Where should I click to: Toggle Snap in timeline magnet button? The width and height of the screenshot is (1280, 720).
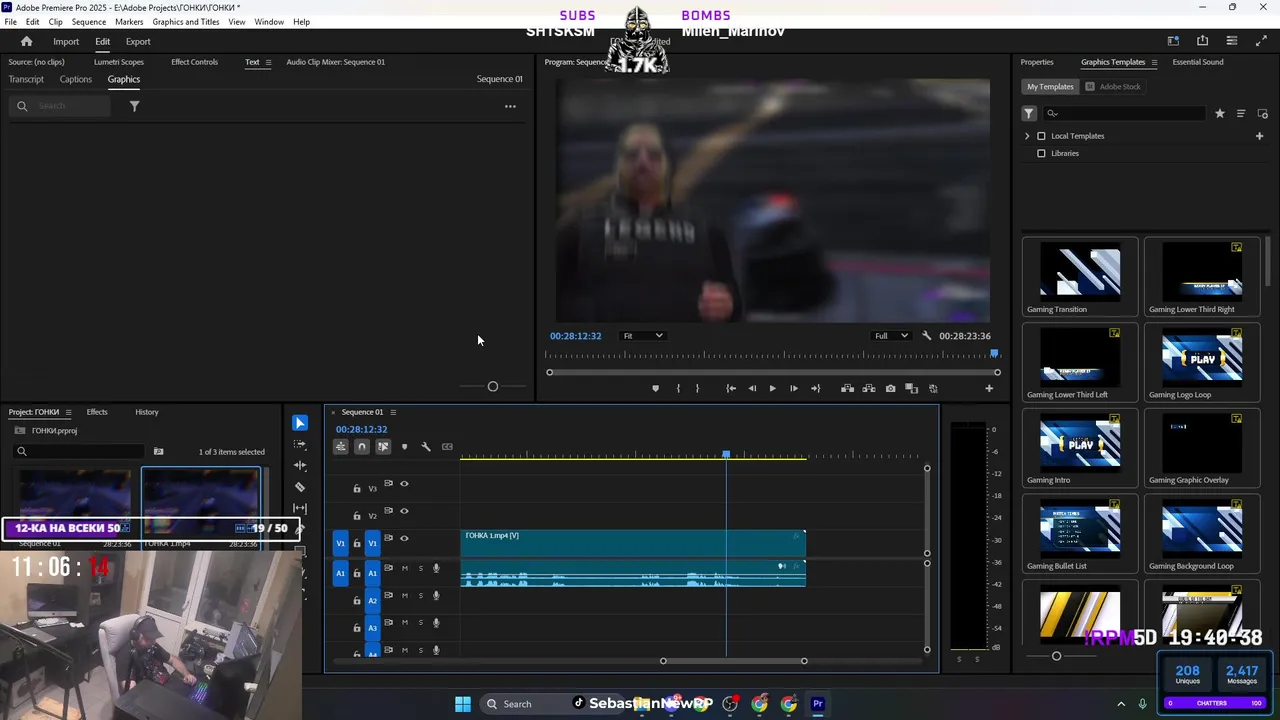(362, 447)
